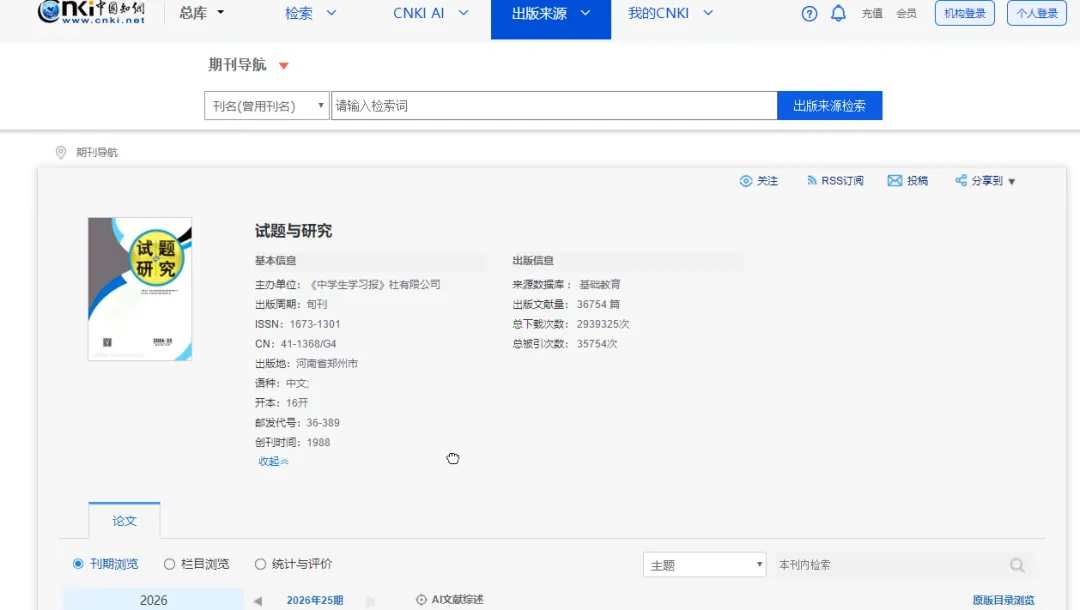Click the 出版来源检索 search button
This screenshot has width=1080, height=610.
click(x=829, y=106)
